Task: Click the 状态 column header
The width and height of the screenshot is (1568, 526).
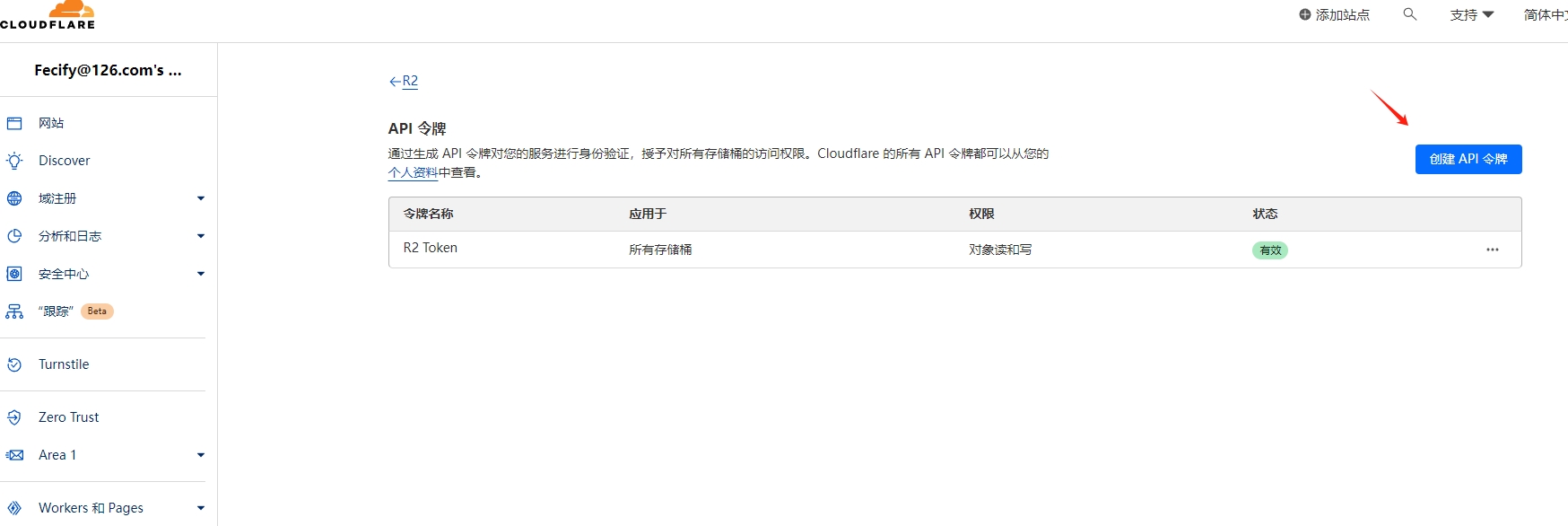Action: 1265,214
